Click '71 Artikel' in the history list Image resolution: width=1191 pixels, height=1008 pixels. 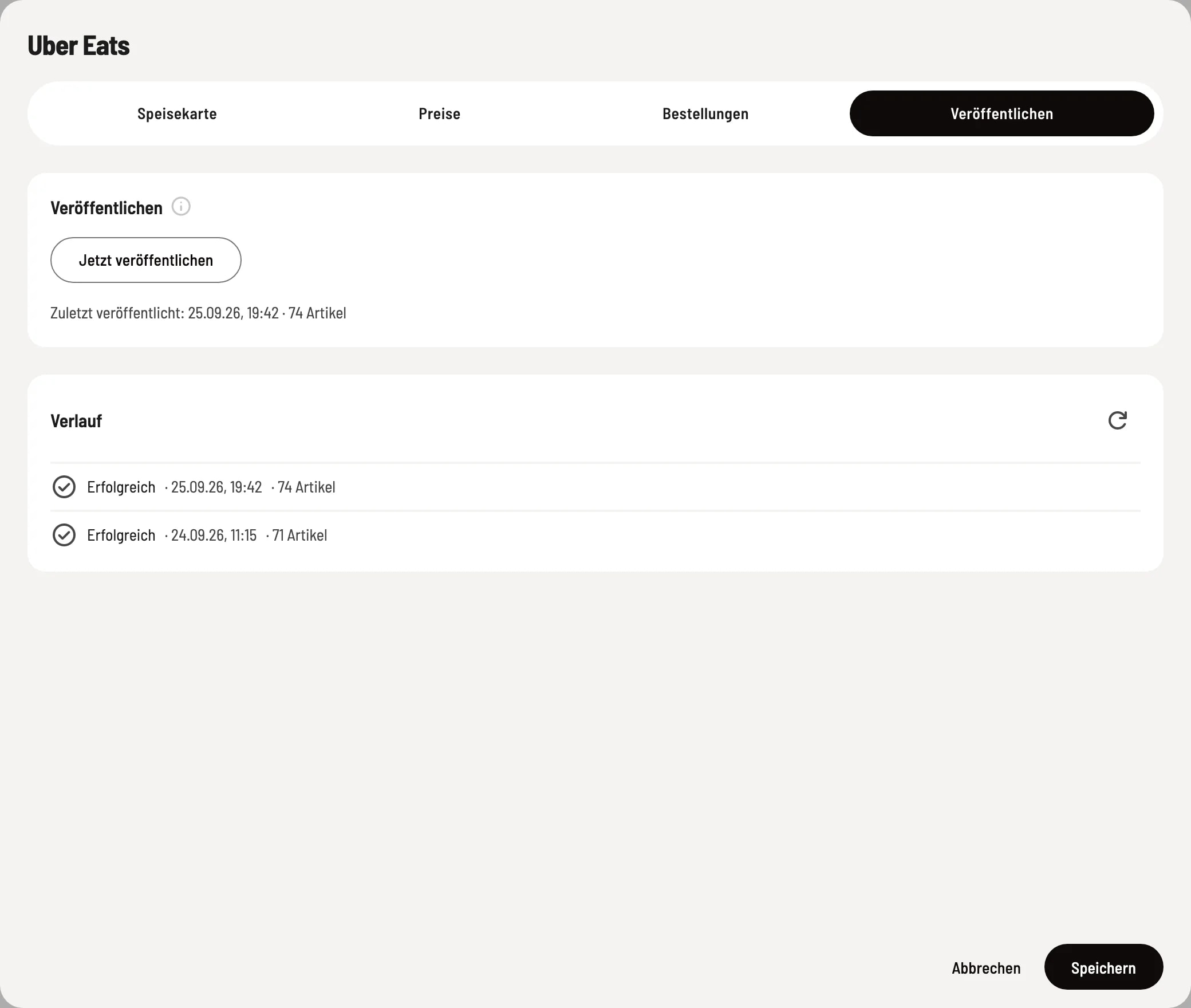[300, 535]
